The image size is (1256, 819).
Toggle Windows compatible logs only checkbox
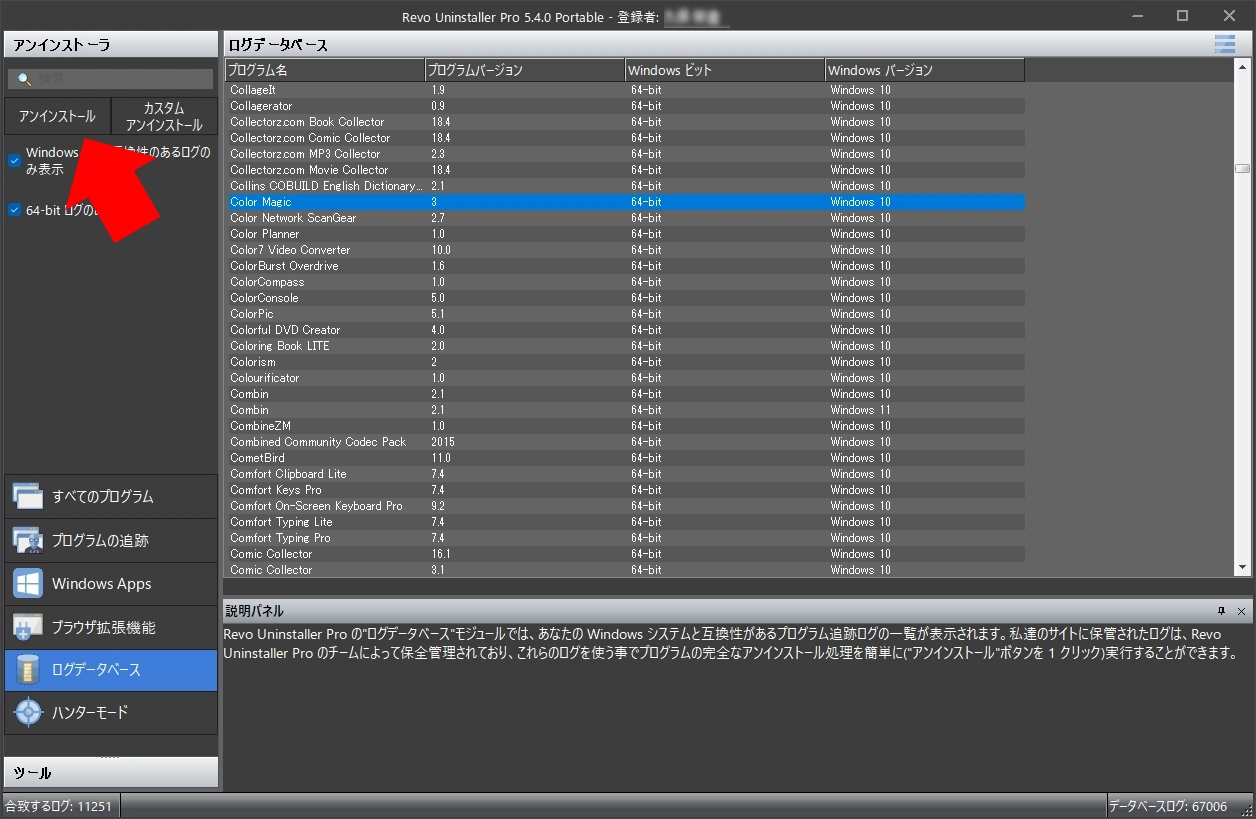click(15, 160)
